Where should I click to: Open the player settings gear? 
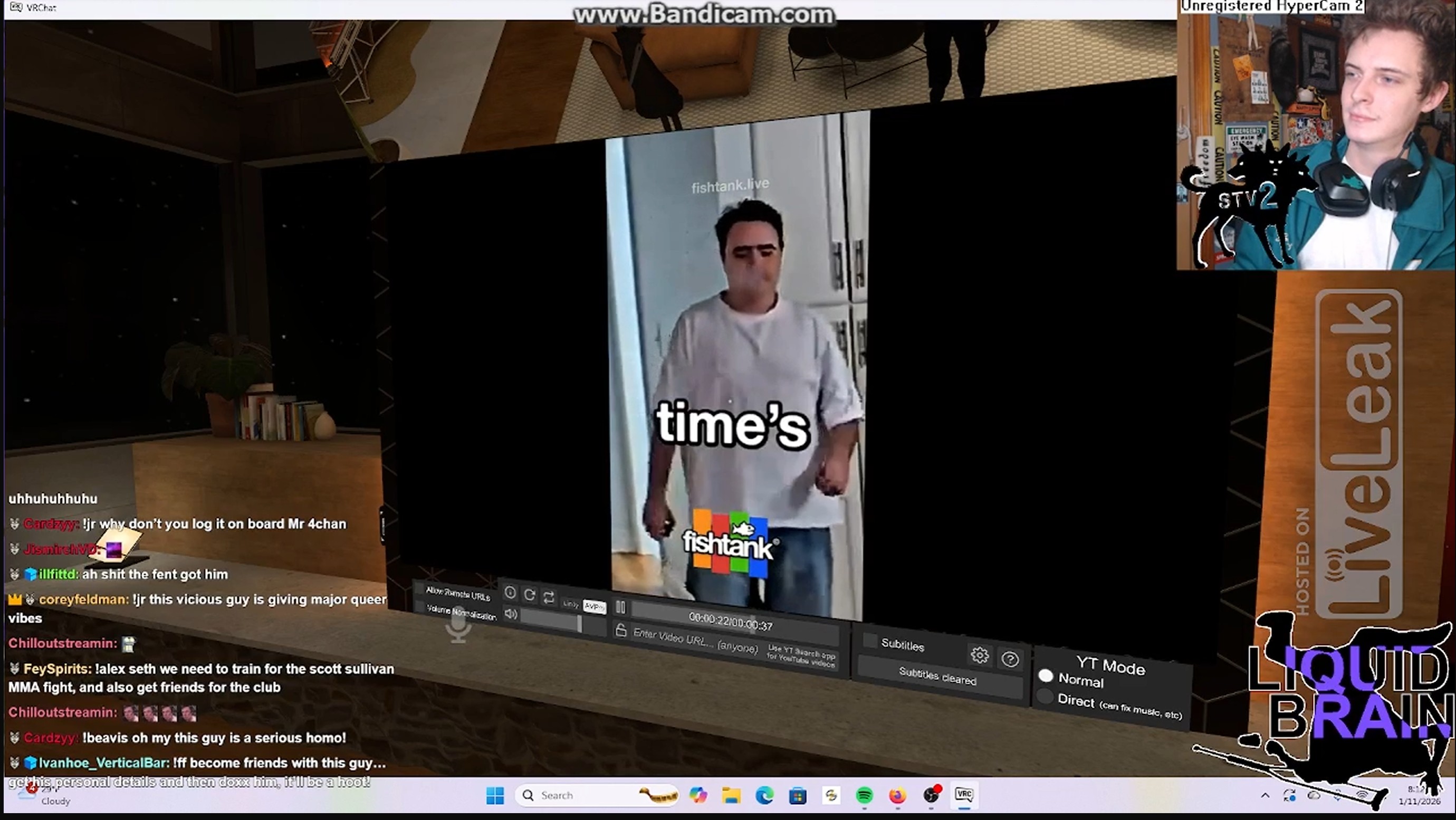pyautogui.click(x=980, y=655)
